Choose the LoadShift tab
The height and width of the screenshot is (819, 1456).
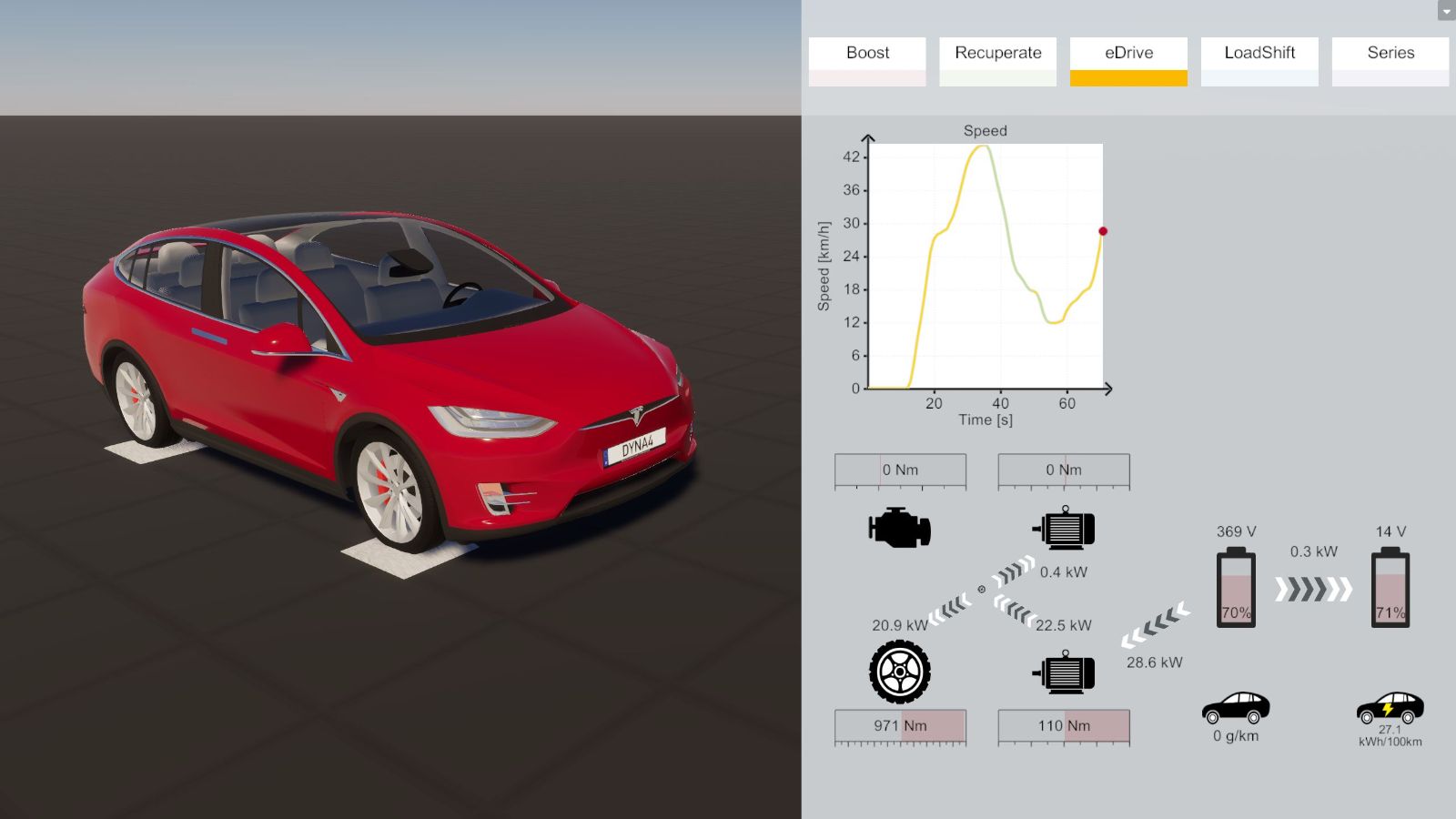1259,61
